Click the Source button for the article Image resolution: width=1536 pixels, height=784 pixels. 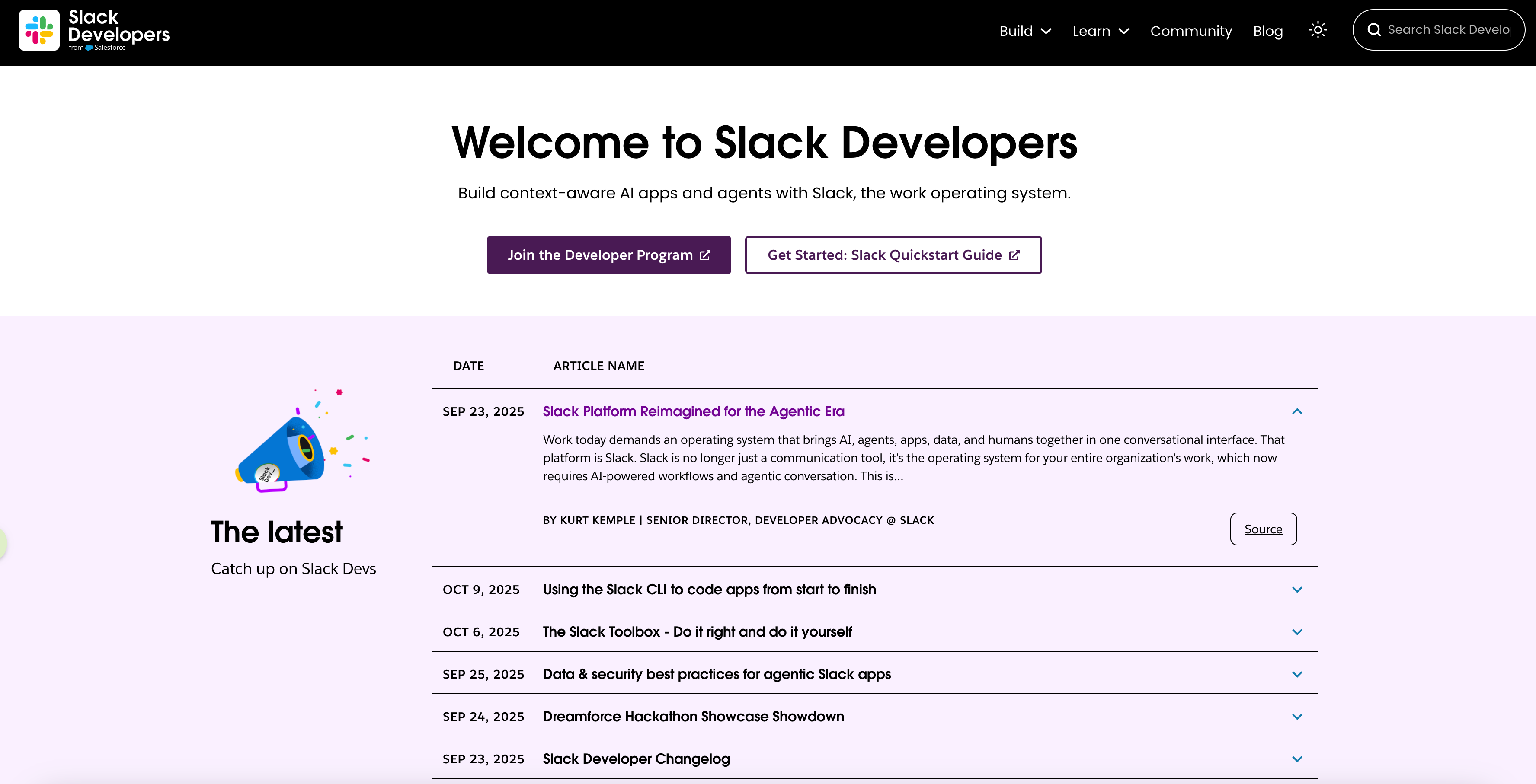[x=1264, y=529]
